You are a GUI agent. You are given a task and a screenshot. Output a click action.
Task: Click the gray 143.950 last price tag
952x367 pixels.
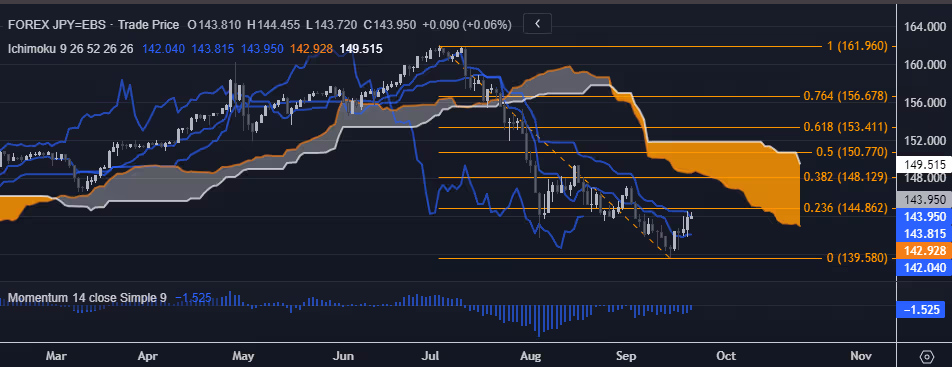923,199
